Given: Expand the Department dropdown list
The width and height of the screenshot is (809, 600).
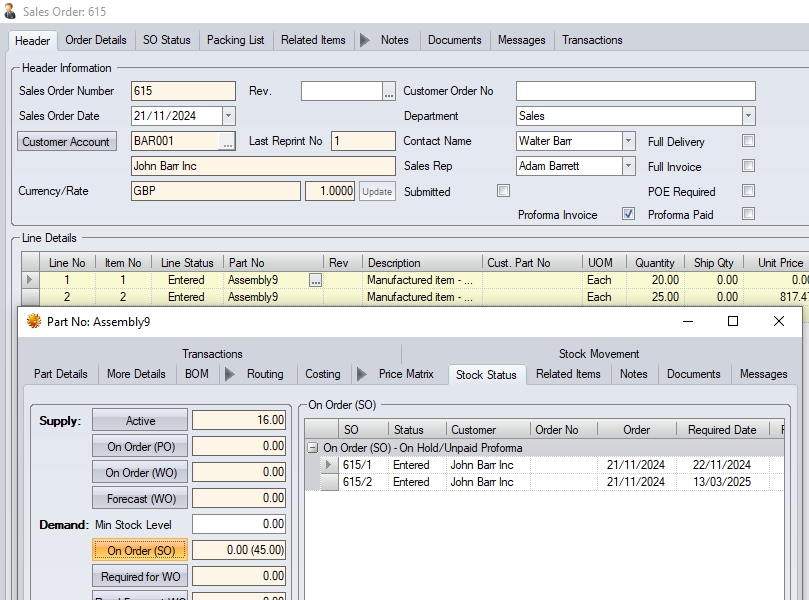Looking at the screenshot, I should tap(748, 117).
